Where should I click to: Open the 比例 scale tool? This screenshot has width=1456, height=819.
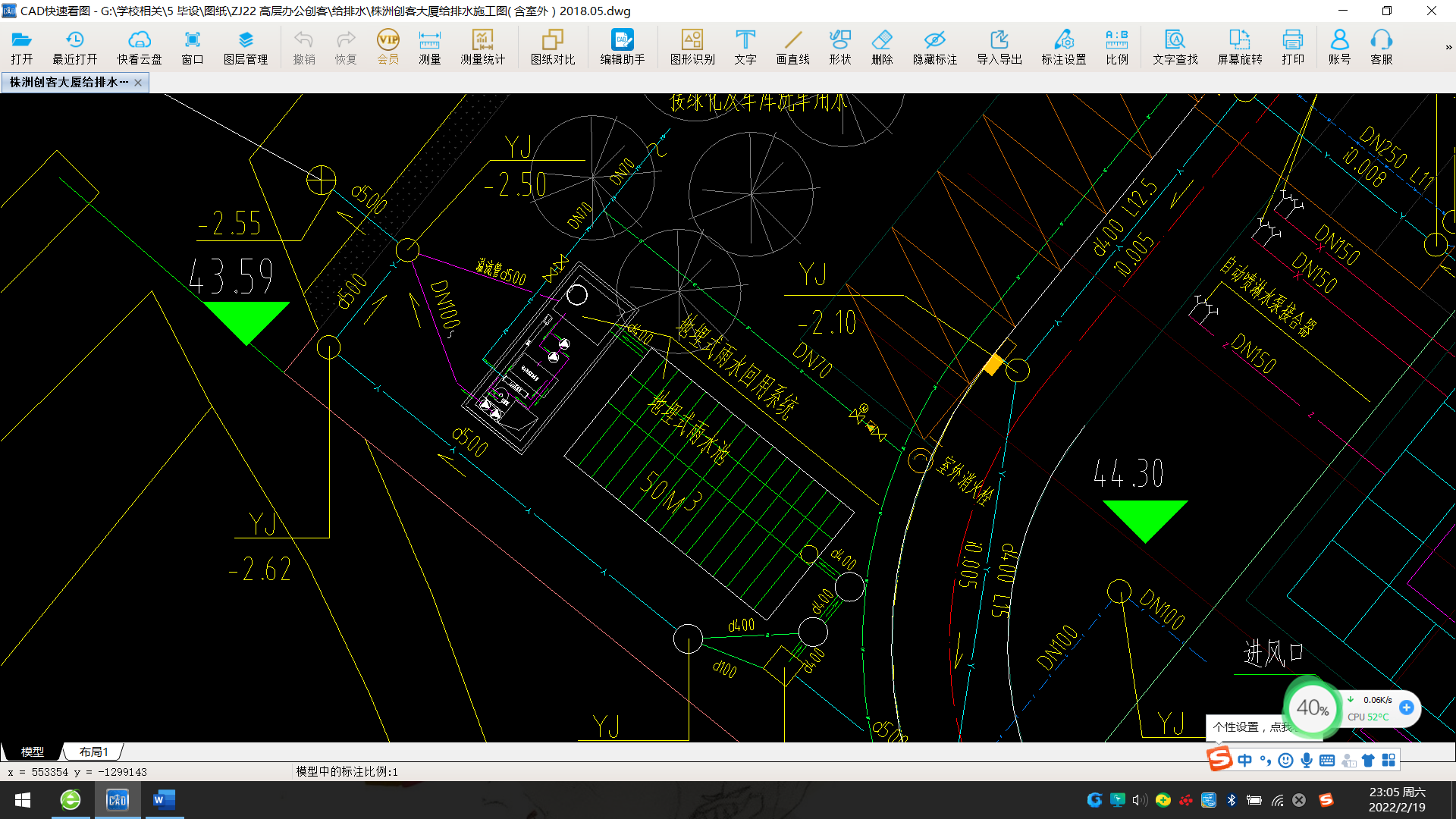pos(1117,47)
